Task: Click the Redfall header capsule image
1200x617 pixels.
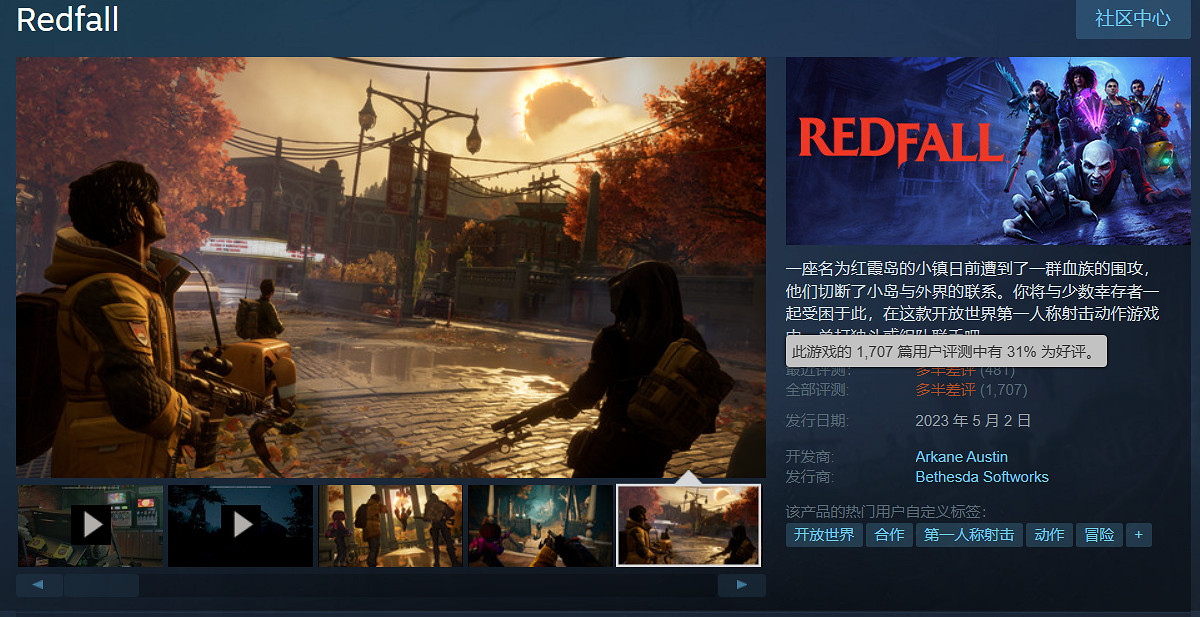Action: click(988, 152)
